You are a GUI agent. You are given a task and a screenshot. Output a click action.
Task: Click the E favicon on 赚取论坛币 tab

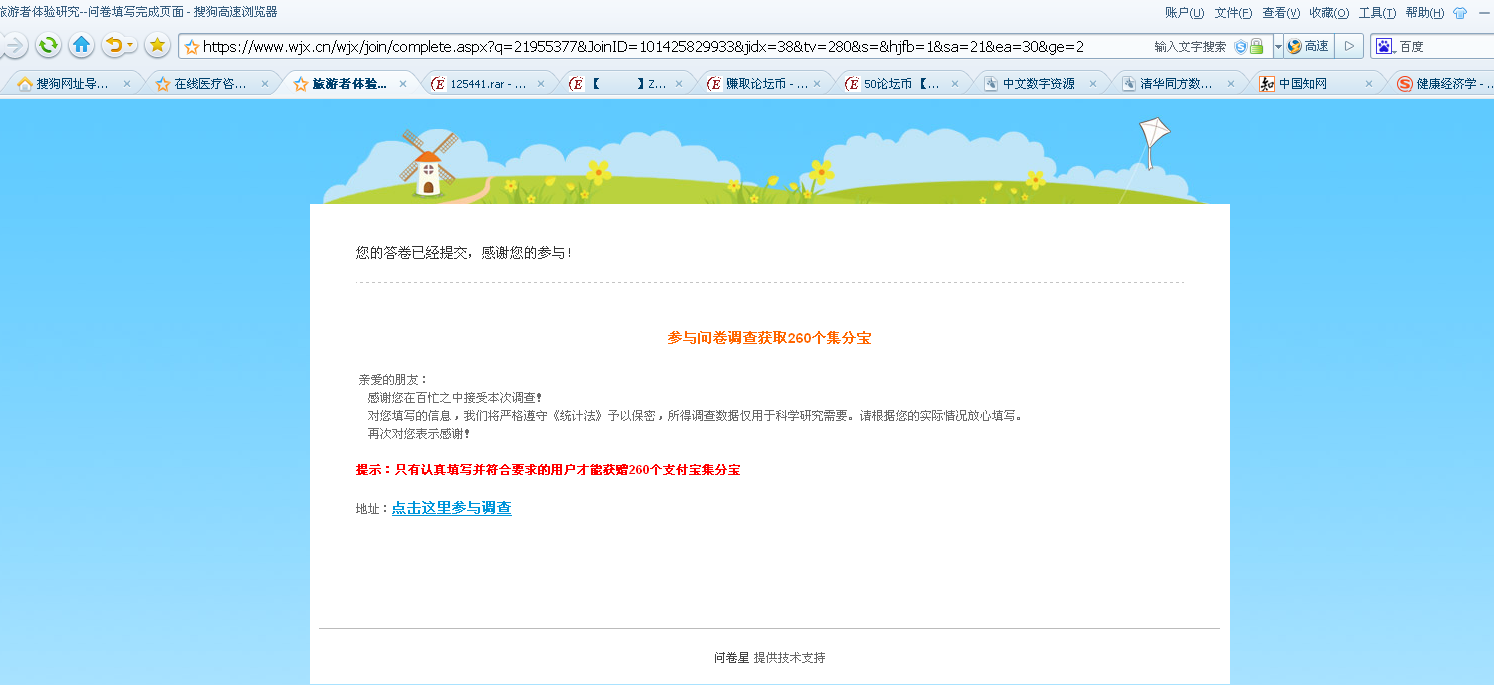tap(714, 84)
